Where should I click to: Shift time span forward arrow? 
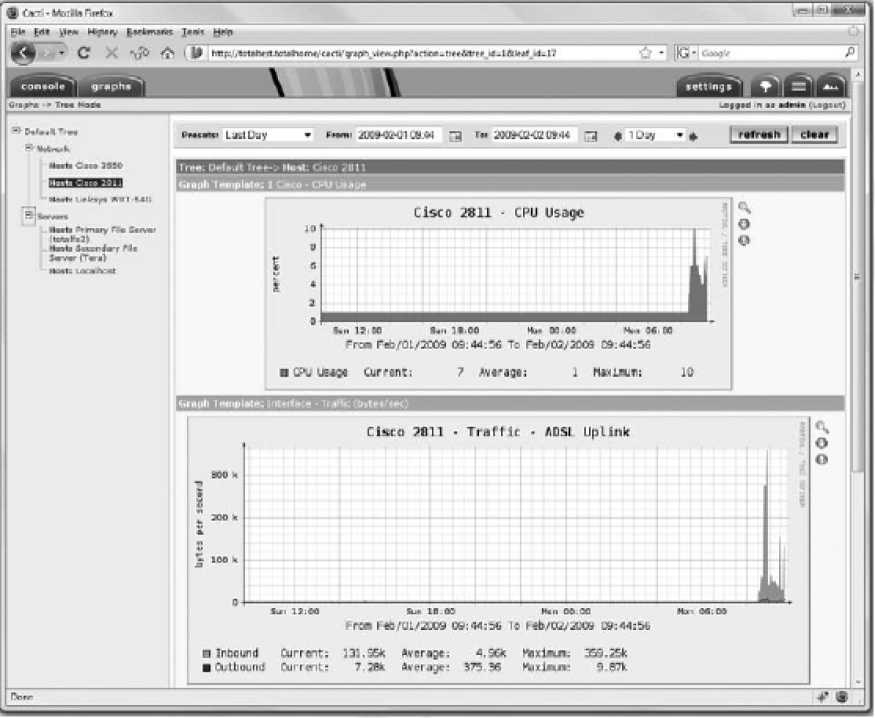click(x=694, y=136)
